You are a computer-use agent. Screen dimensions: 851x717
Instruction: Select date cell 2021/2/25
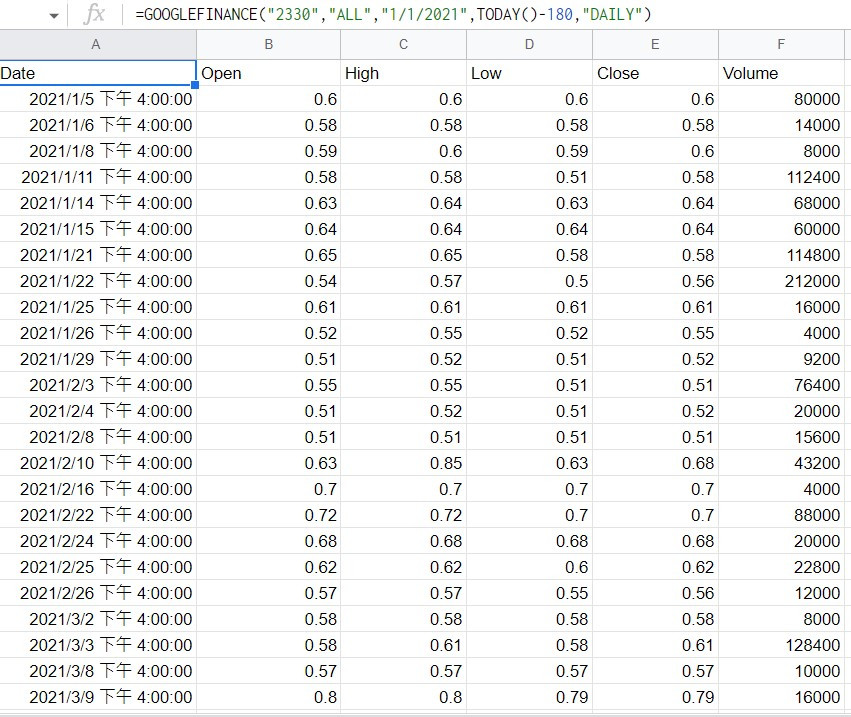coord(98,567)
